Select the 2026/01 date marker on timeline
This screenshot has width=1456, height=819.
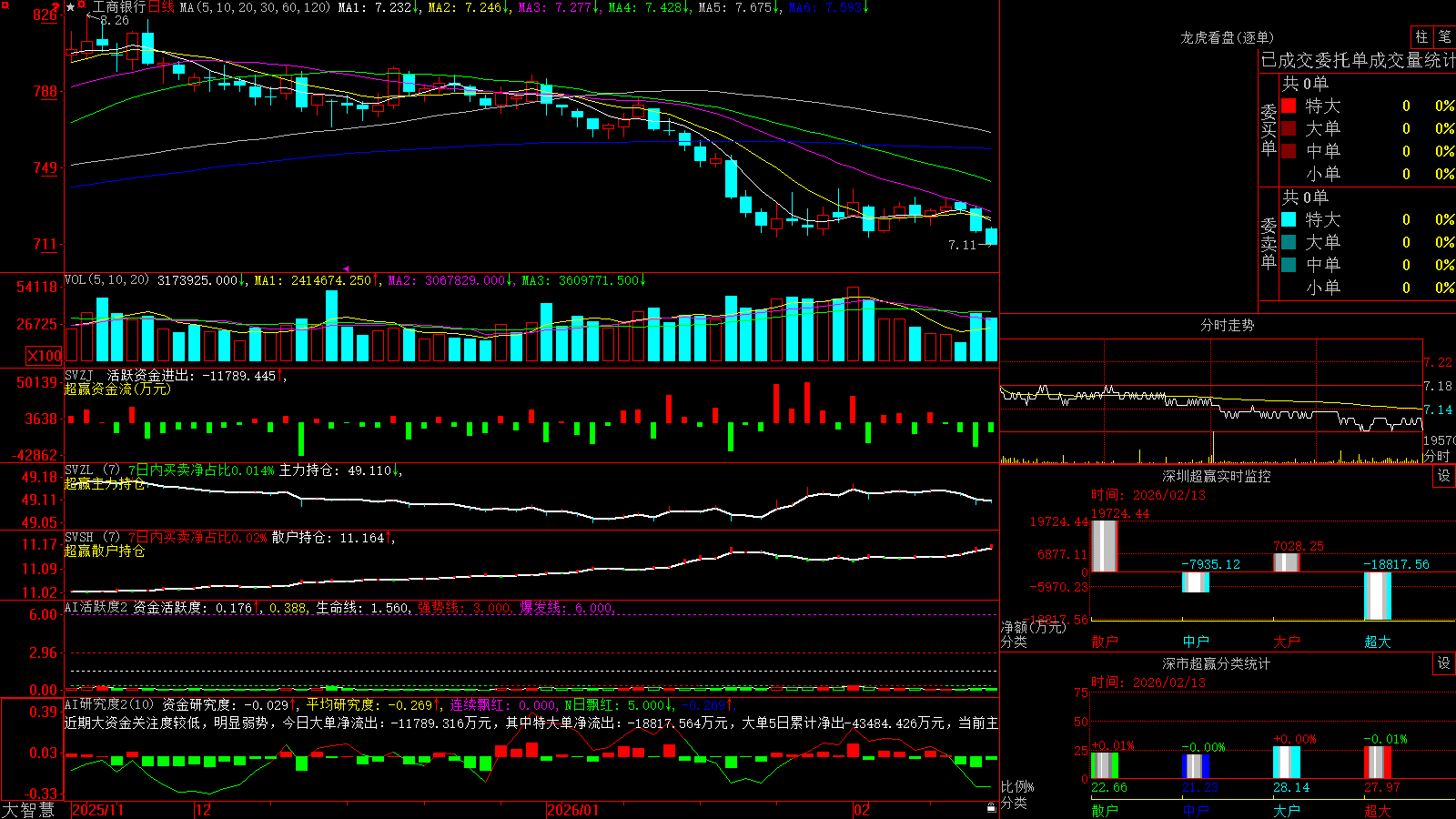tap(572, 810)
